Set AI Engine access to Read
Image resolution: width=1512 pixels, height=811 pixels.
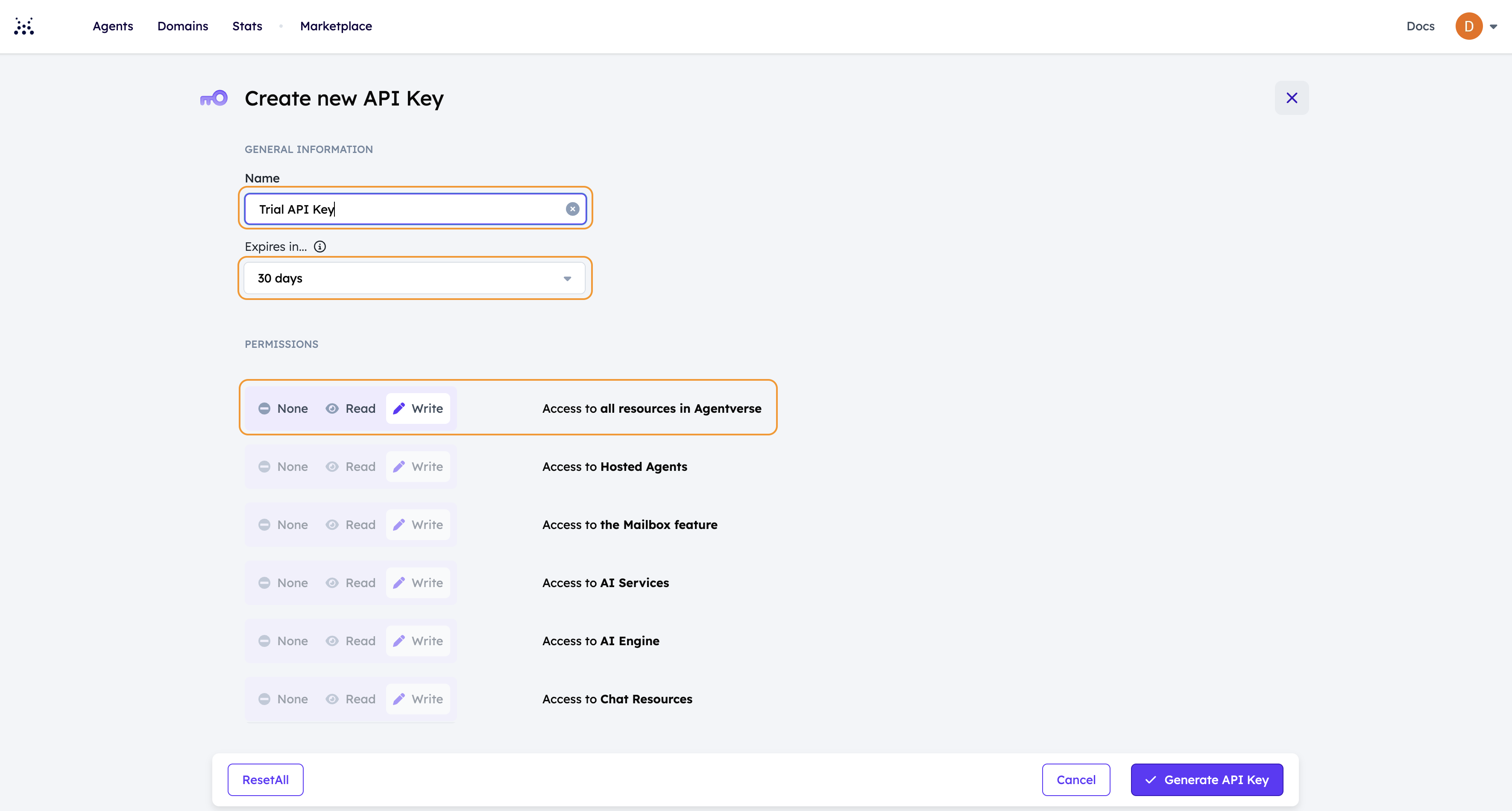click(x=351, y=641)
